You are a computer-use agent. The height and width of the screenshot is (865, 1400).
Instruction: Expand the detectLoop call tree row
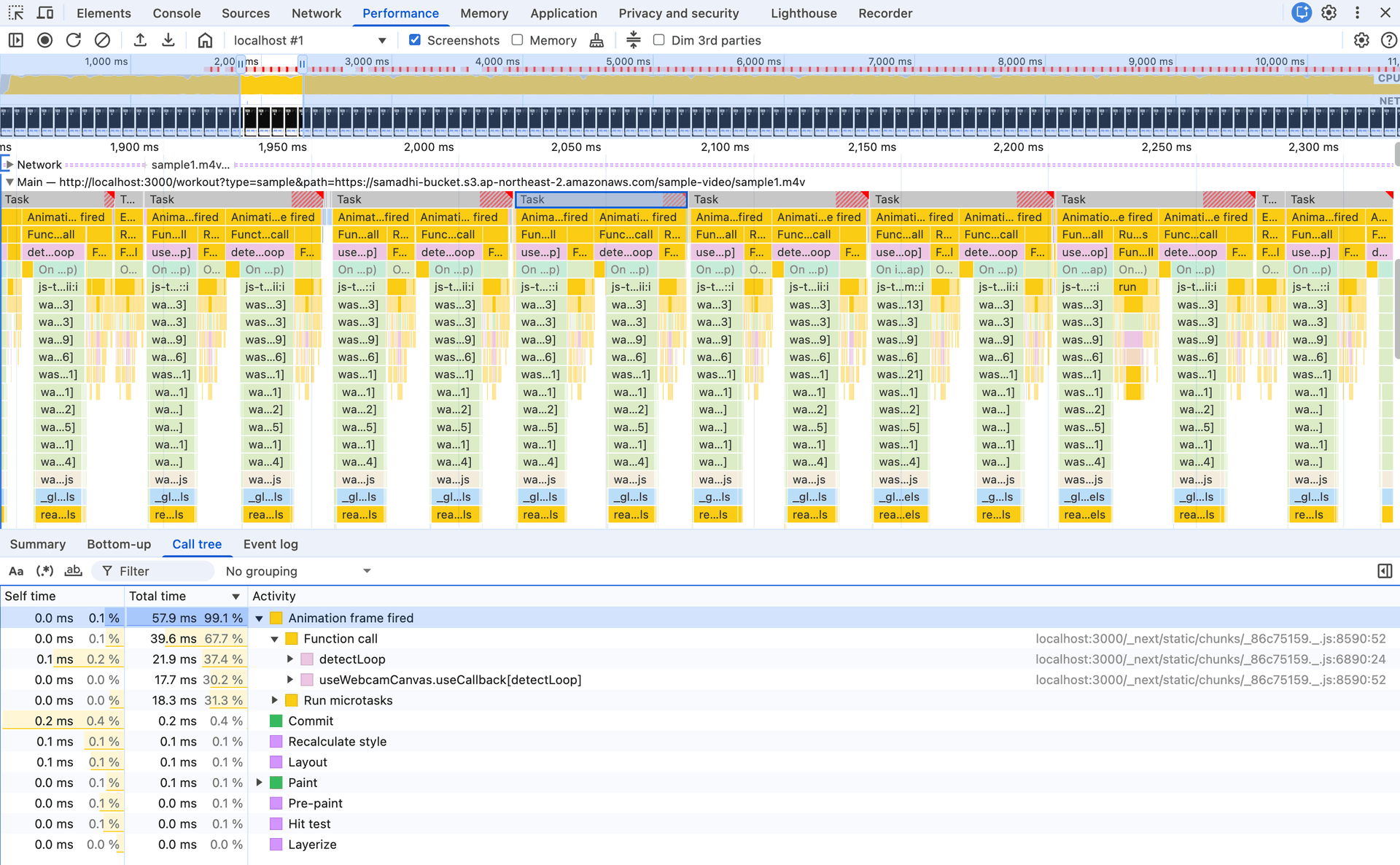290,659
